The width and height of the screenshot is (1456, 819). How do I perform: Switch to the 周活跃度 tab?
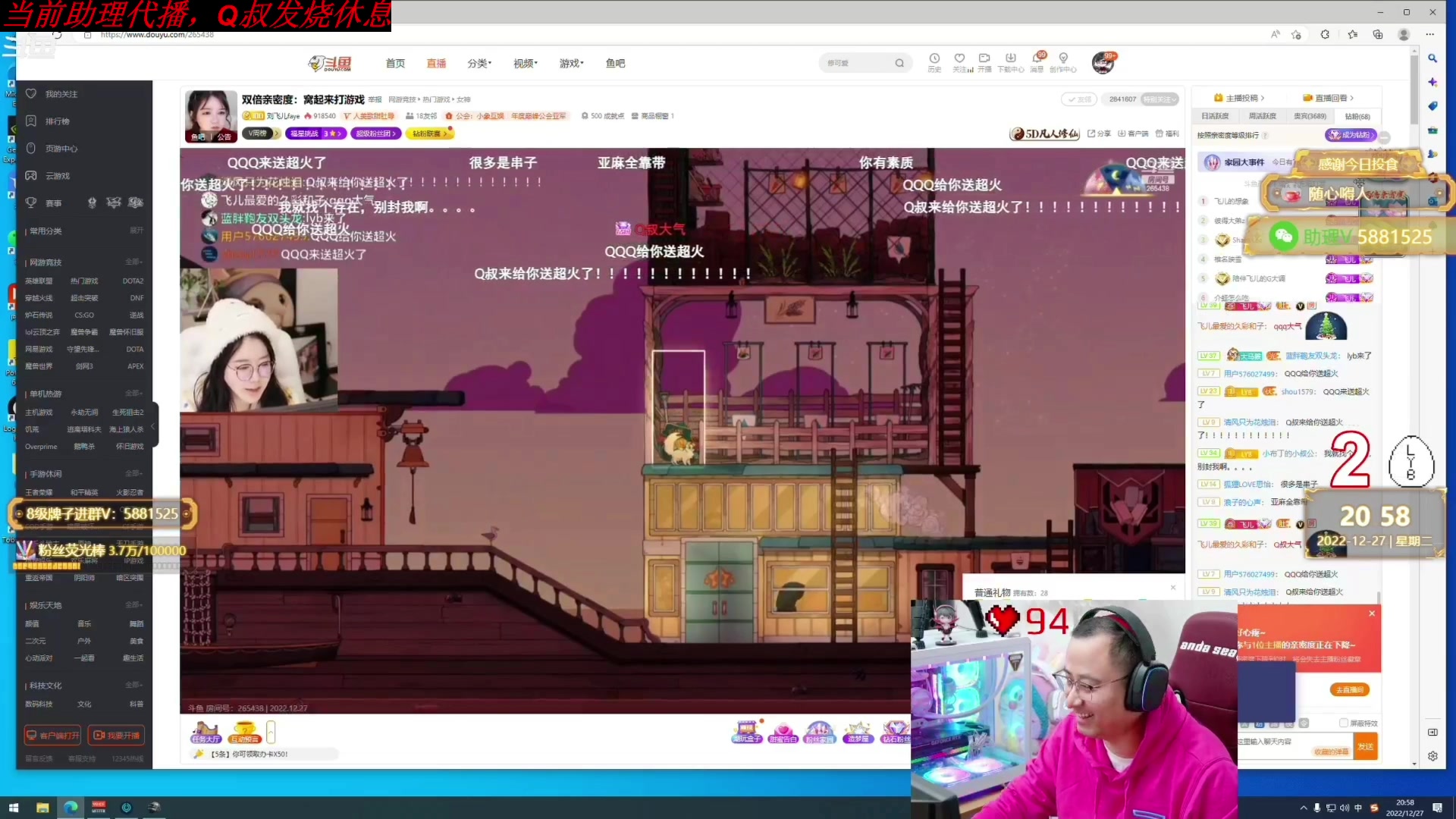tap(1262, 116)
